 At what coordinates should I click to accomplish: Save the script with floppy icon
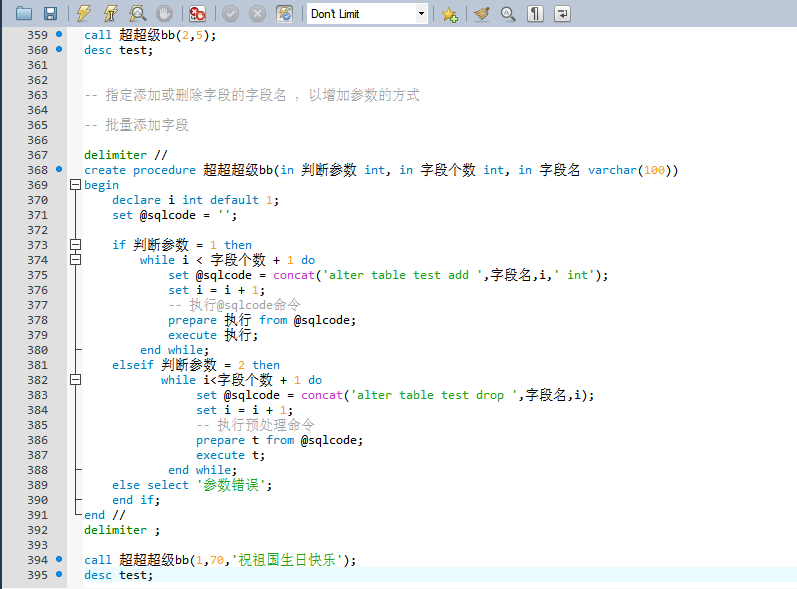(50, 14)
